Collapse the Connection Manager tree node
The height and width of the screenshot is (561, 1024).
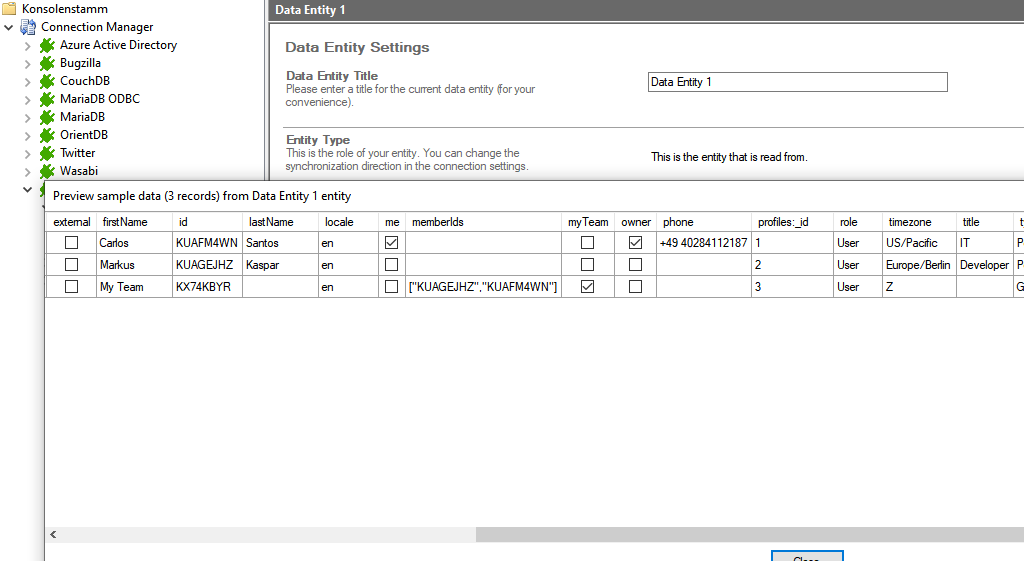[x=9, y=27]
